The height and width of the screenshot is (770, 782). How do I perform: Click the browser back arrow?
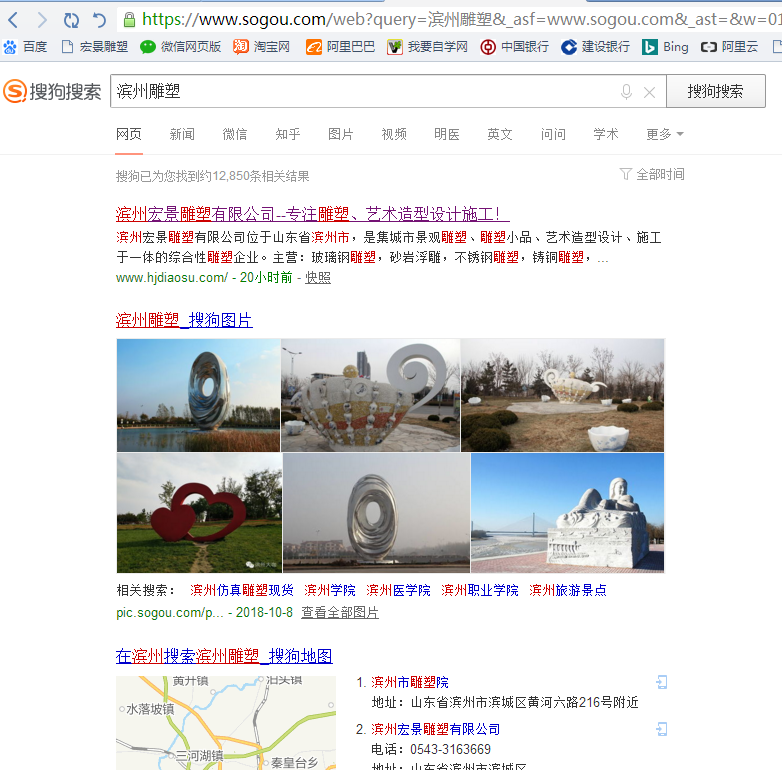13,20
